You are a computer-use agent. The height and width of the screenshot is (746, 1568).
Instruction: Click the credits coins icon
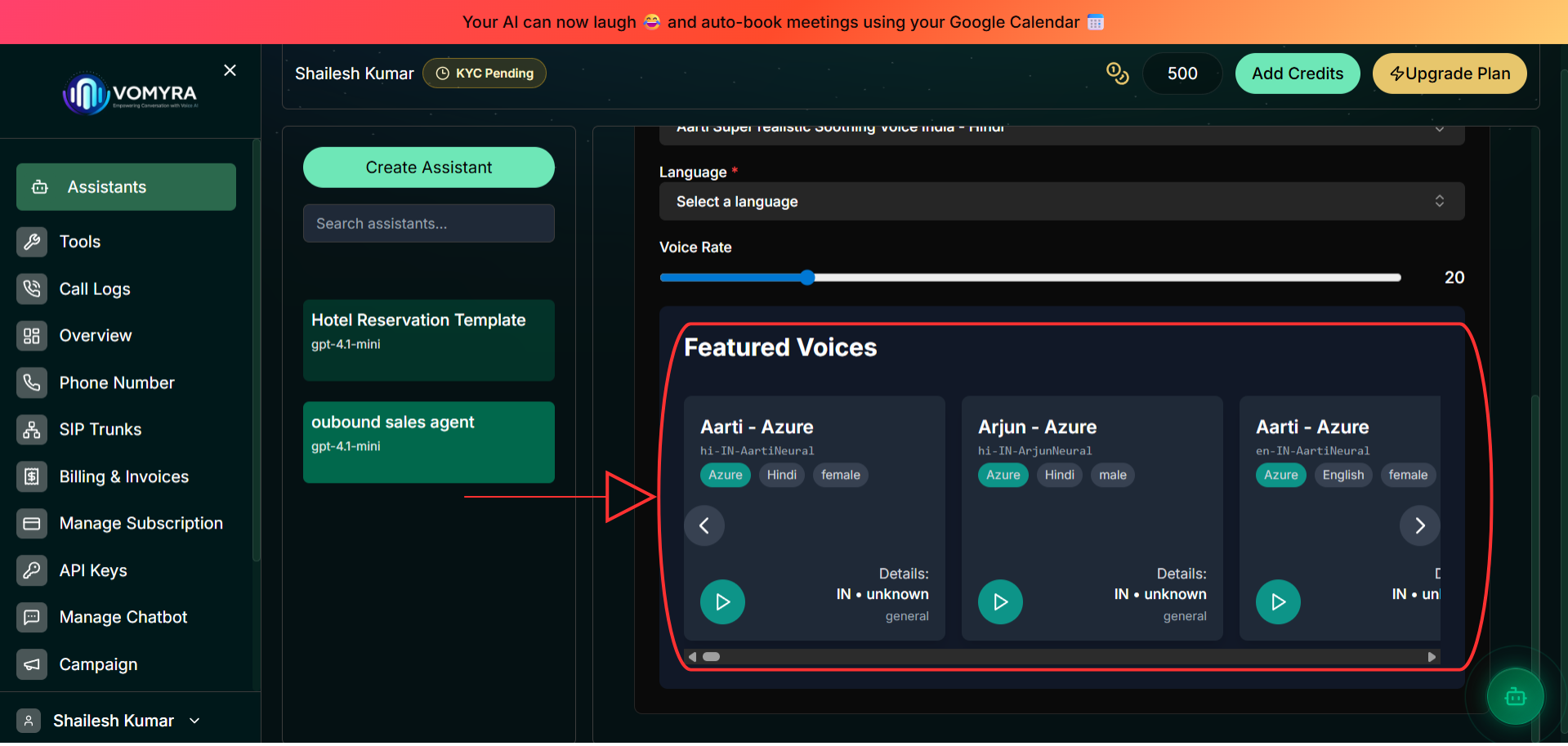point(1117,74)
